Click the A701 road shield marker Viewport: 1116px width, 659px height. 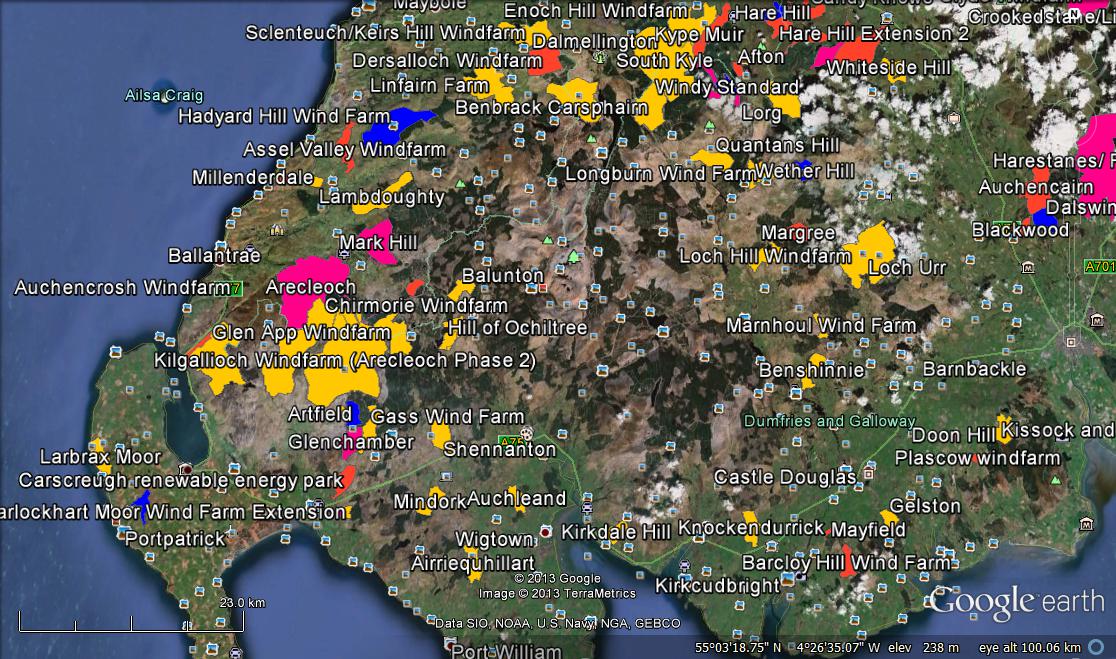(1099, 267)
